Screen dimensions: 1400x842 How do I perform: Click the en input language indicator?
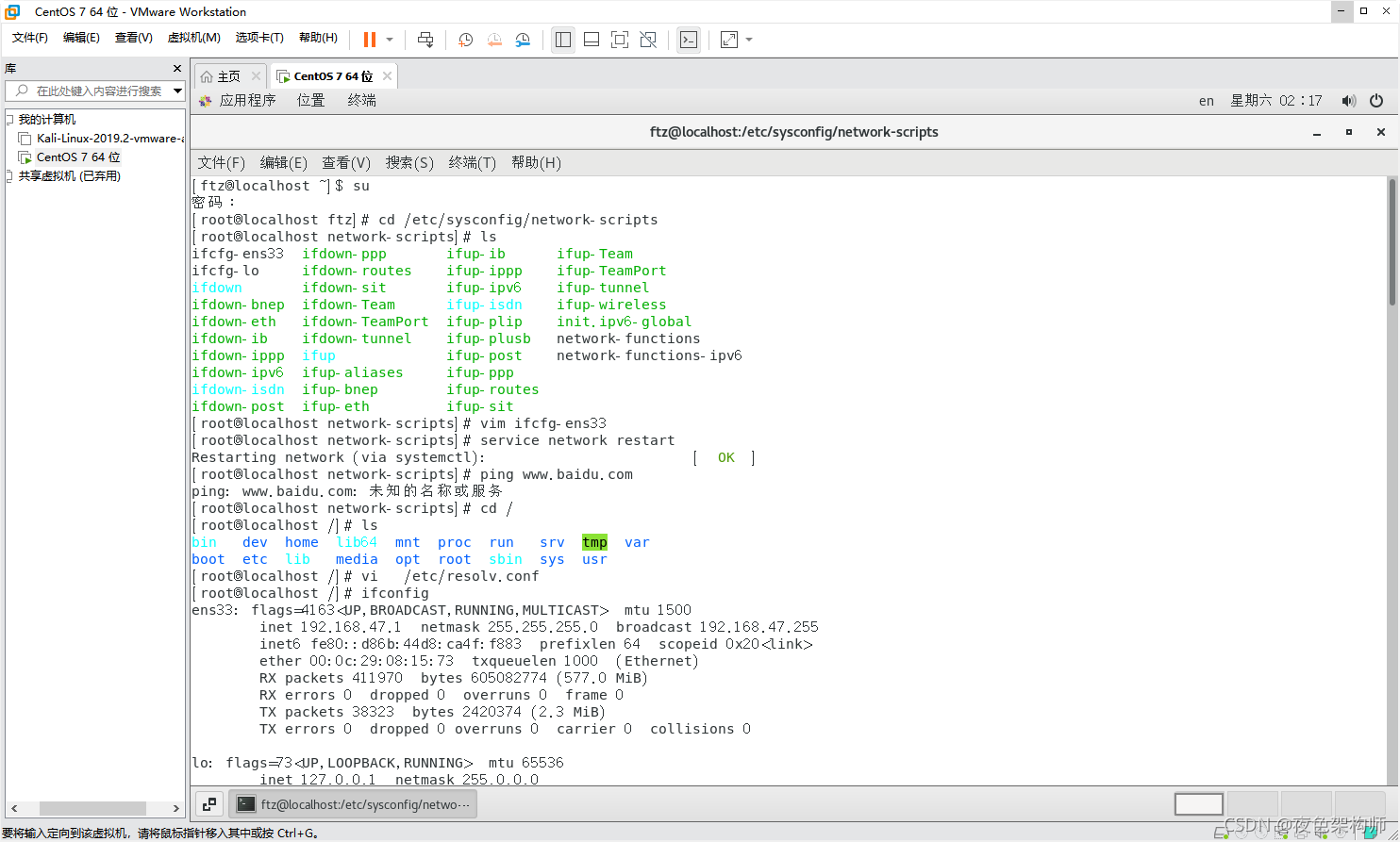[x=1207, y=101]
